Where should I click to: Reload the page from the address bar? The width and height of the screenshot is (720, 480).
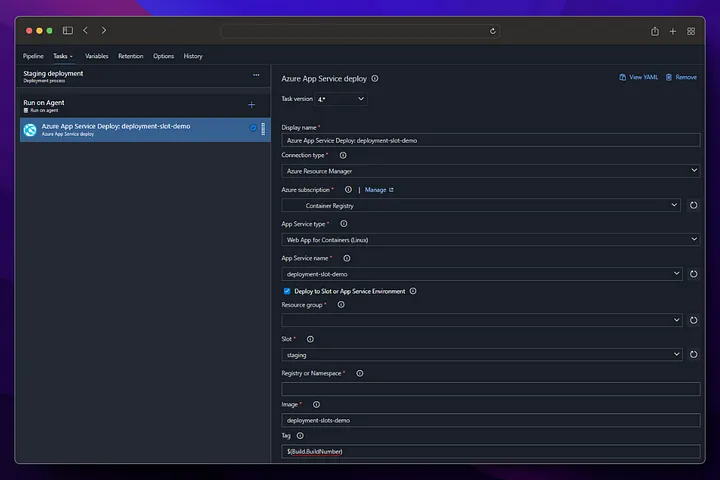(492, 31)
